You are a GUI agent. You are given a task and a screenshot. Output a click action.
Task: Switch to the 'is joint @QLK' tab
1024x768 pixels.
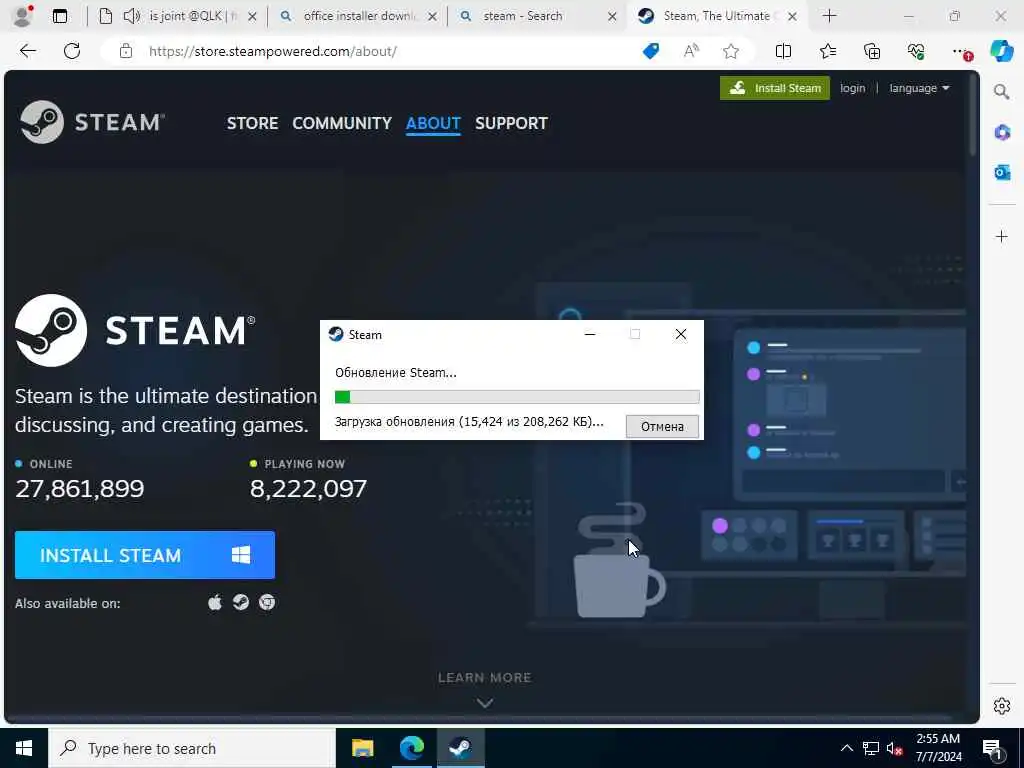click(180, 16)
